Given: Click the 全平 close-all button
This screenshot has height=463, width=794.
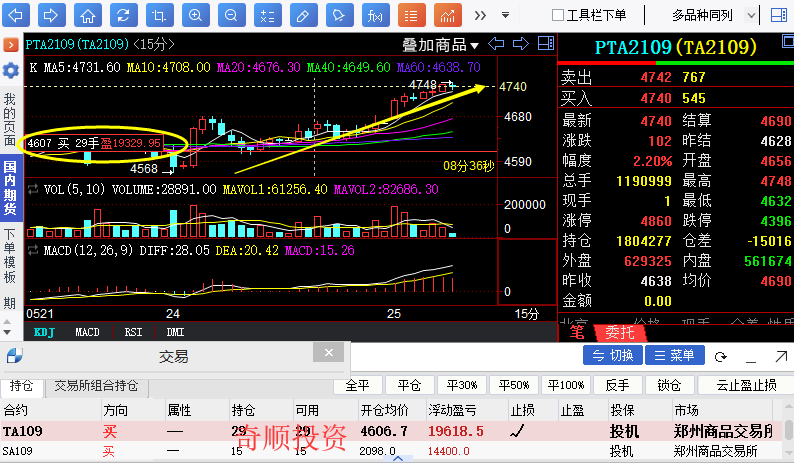Looking at the screenshot, I should (x=358, y=385).
